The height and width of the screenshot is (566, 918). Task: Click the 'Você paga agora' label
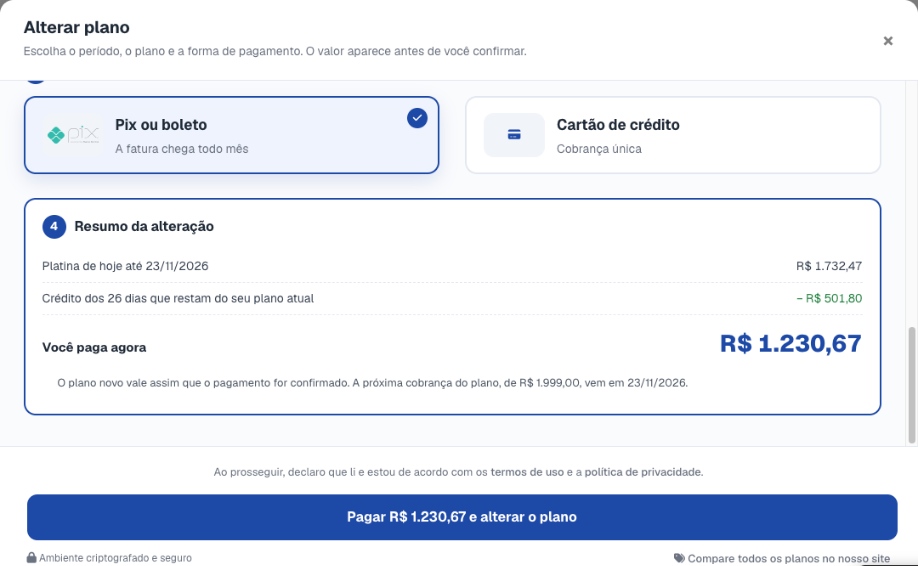[94, 348]
